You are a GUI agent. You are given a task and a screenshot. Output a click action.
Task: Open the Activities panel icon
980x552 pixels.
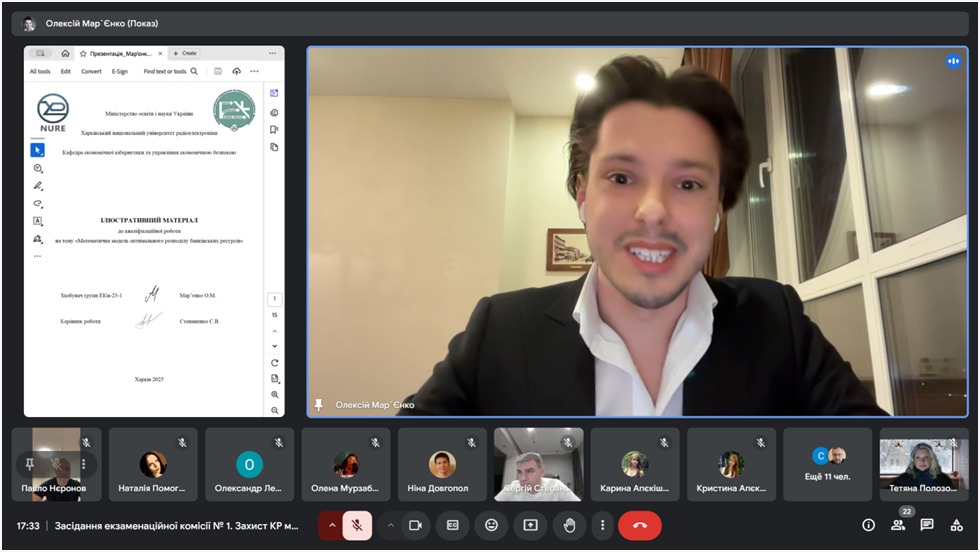(x=957, y=525)
